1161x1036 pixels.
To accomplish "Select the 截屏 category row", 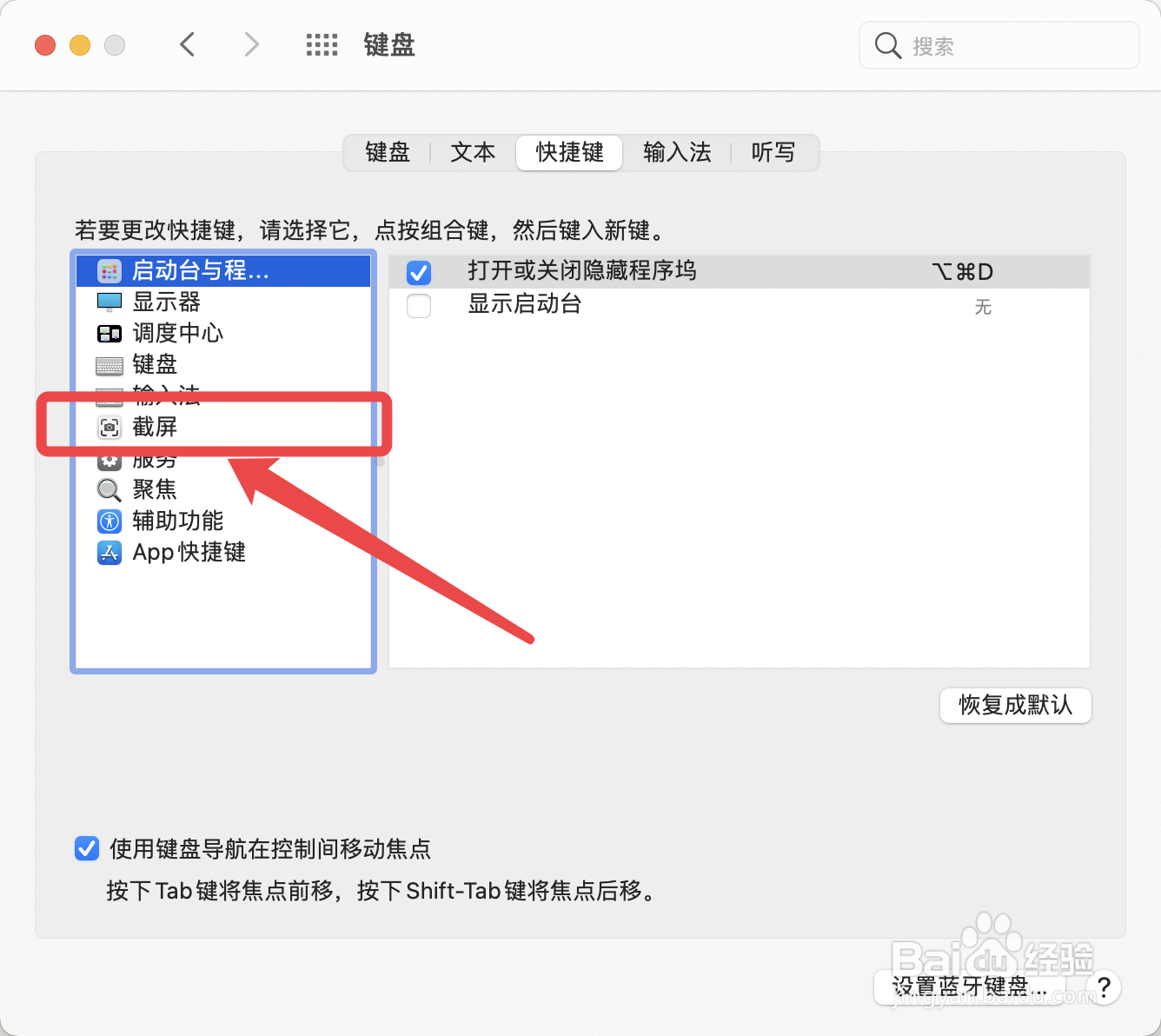I will tap(223, 428).
